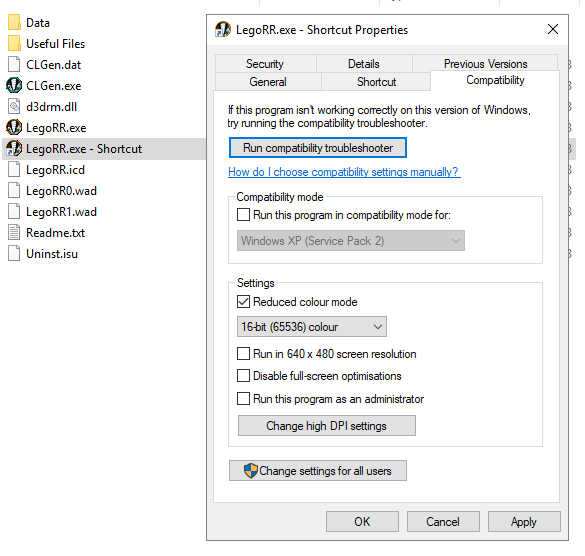Select the Useful Files folder icon
585x556 pixels.
pos(14,43)
